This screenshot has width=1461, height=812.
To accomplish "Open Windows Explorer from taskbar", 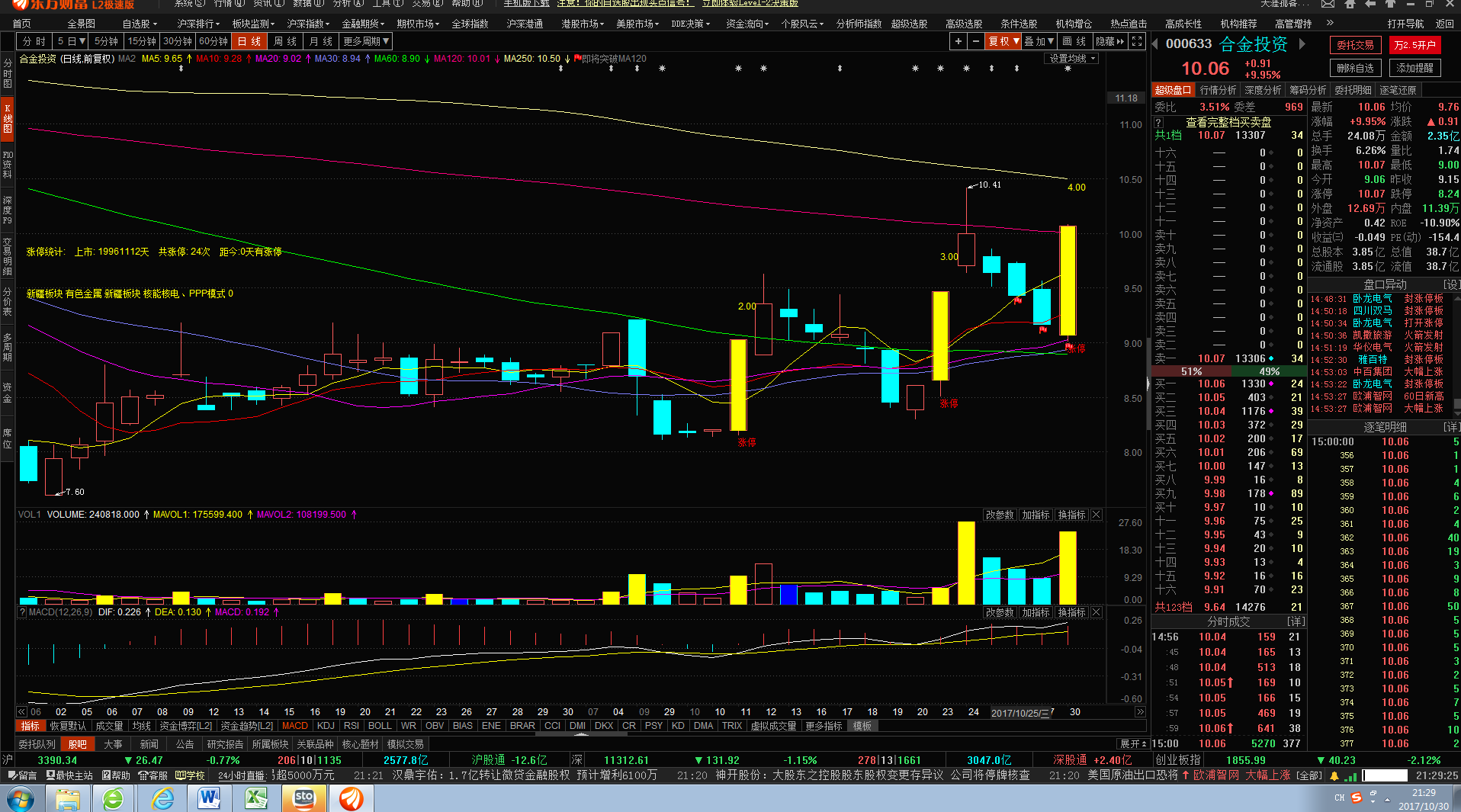I will 68,799.
